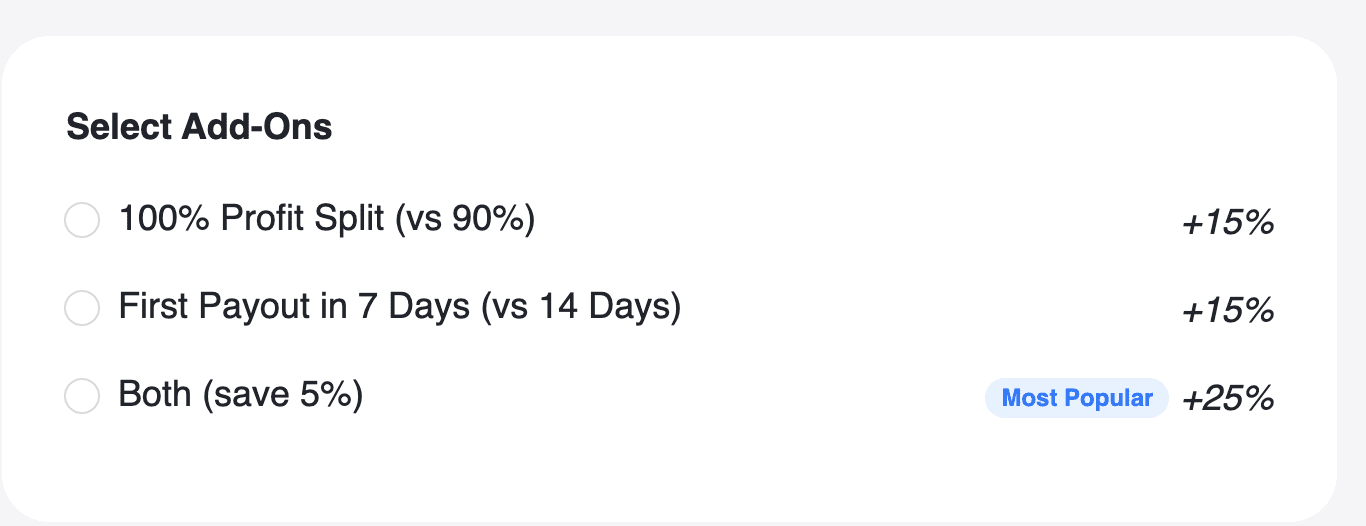This screenshot has width=1366, height=526.
Task: Click the +15% price for First Payout row
Action: pos(1228,311)
